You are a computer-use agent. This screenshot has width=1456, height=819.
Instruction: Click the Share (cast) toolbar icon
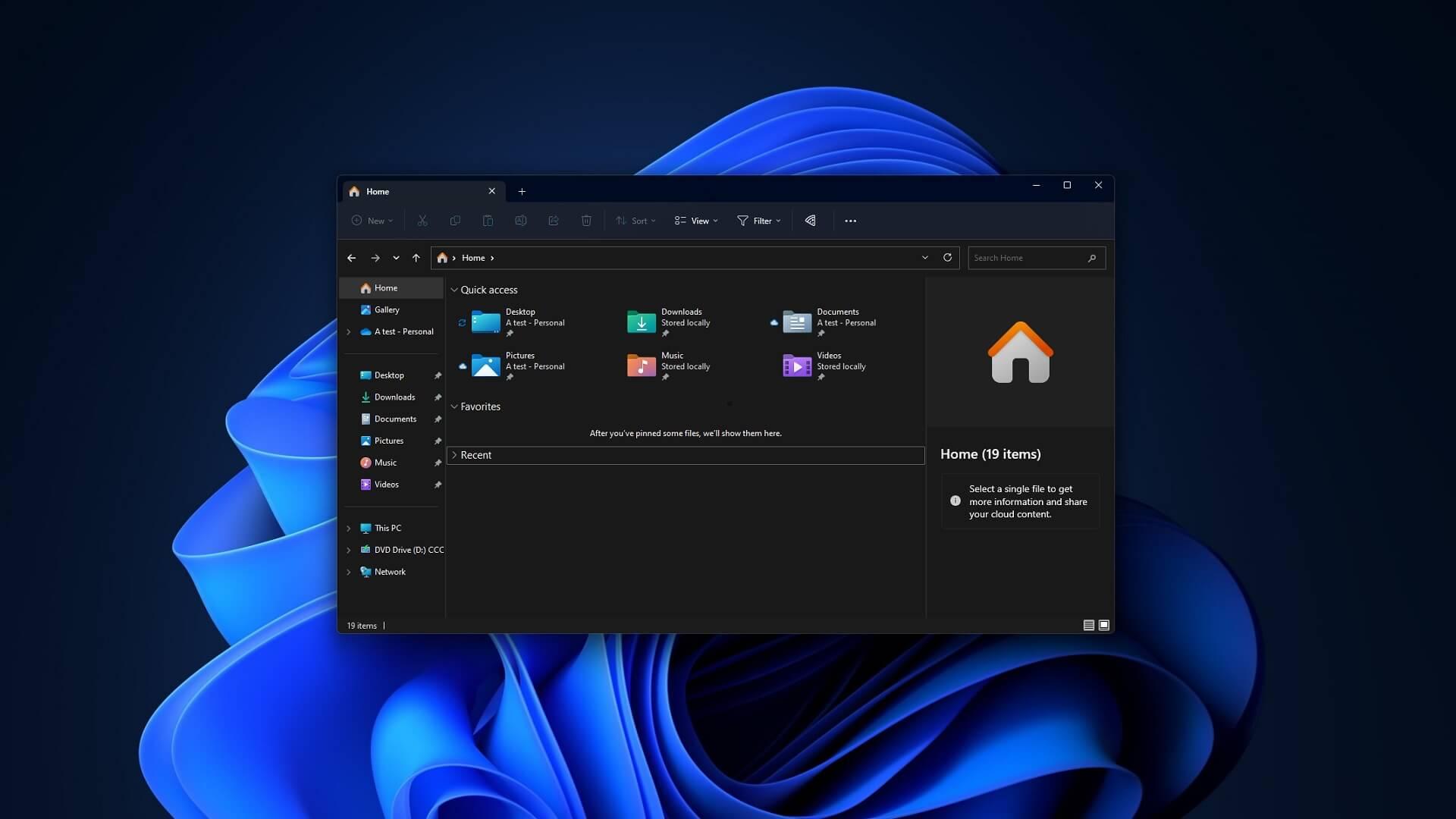click(x=810, y=220)
